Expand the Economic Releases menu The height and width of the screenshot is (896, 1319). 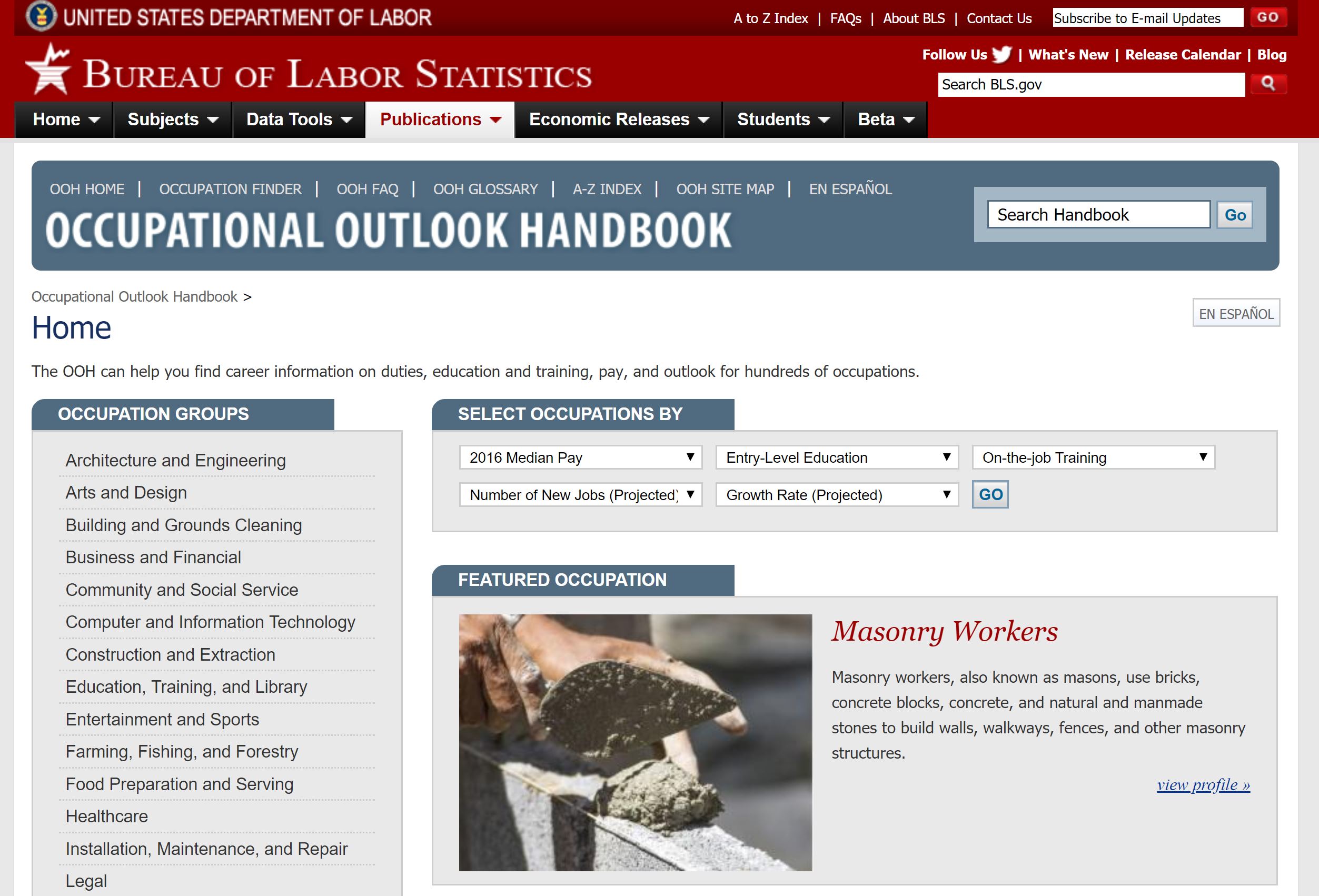[619, 120]
